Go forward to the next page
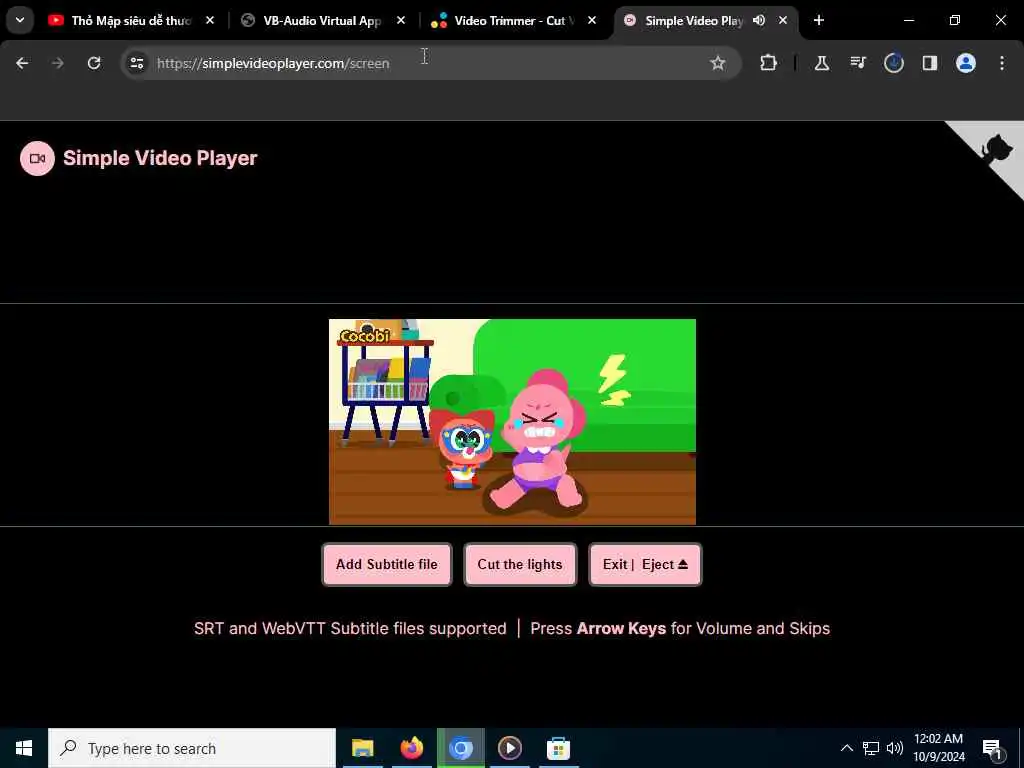Viewport: 1024px width, 768px height. pyautogui.click(x=58, y=63)
